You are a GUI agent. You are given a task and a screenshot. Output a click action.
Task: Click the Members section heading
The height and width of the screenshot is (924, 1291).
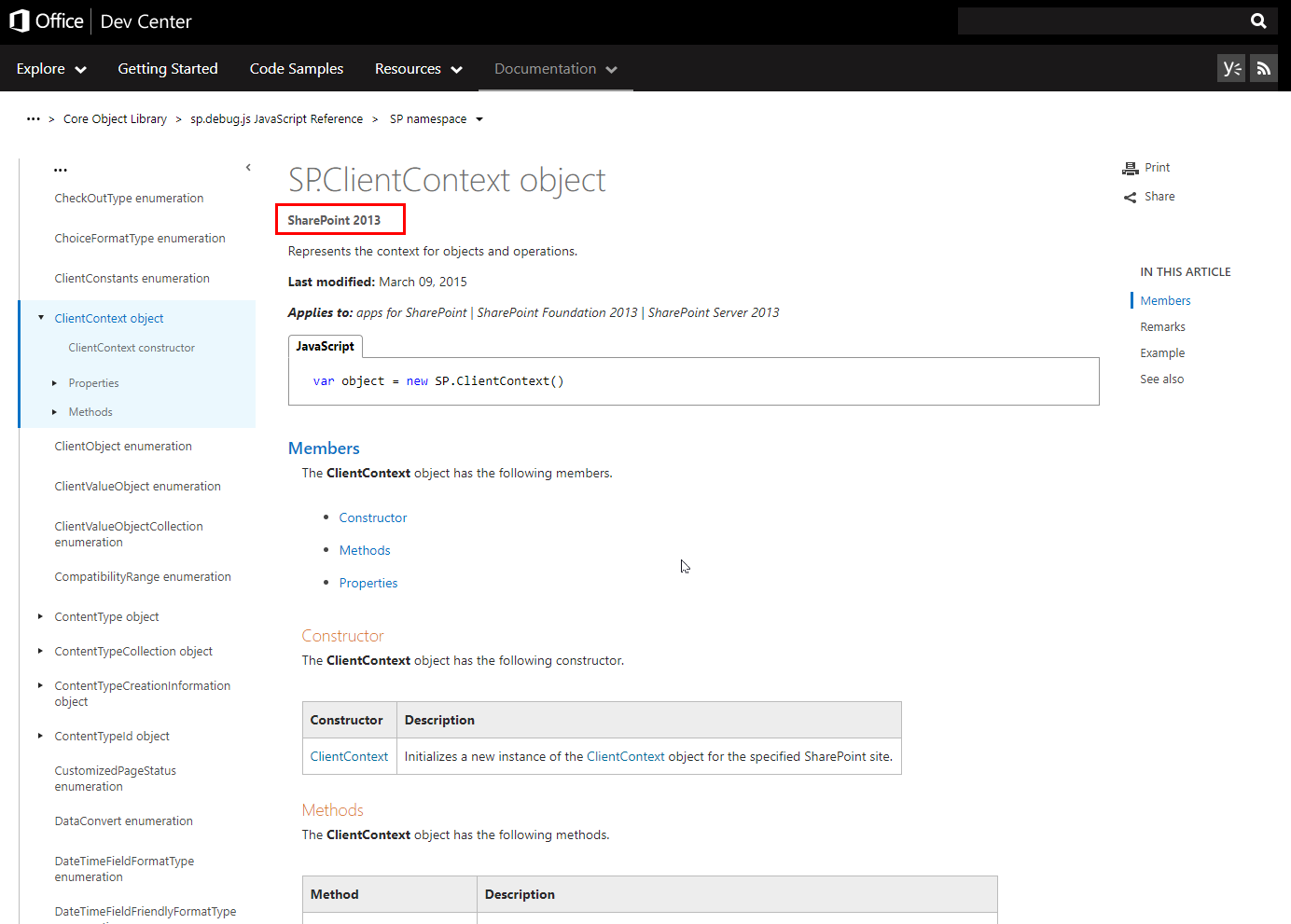pos(324,448)
